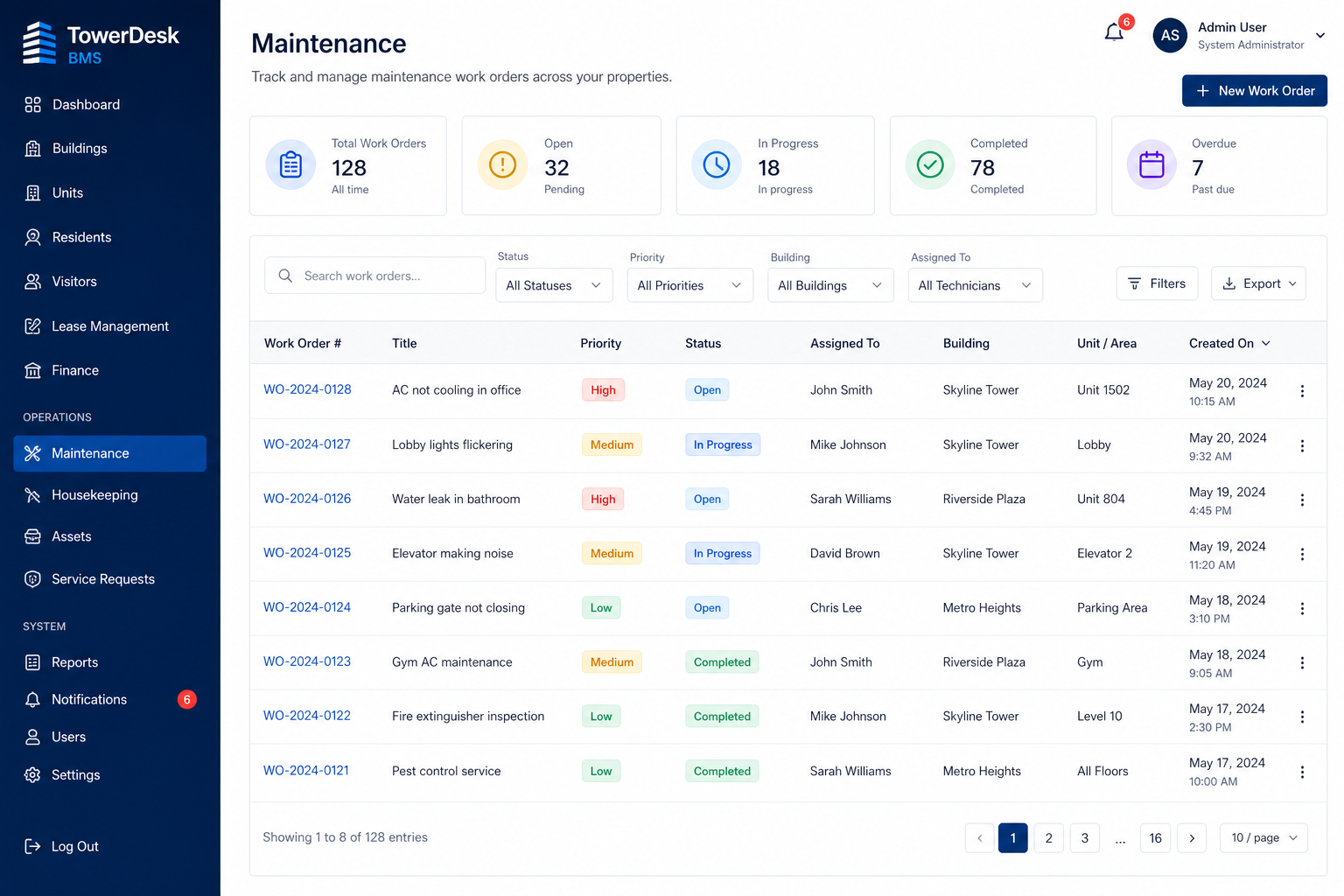Open the AS user avatar
The height and width of the screenshot is (896, 1344).
[1170, 36]
